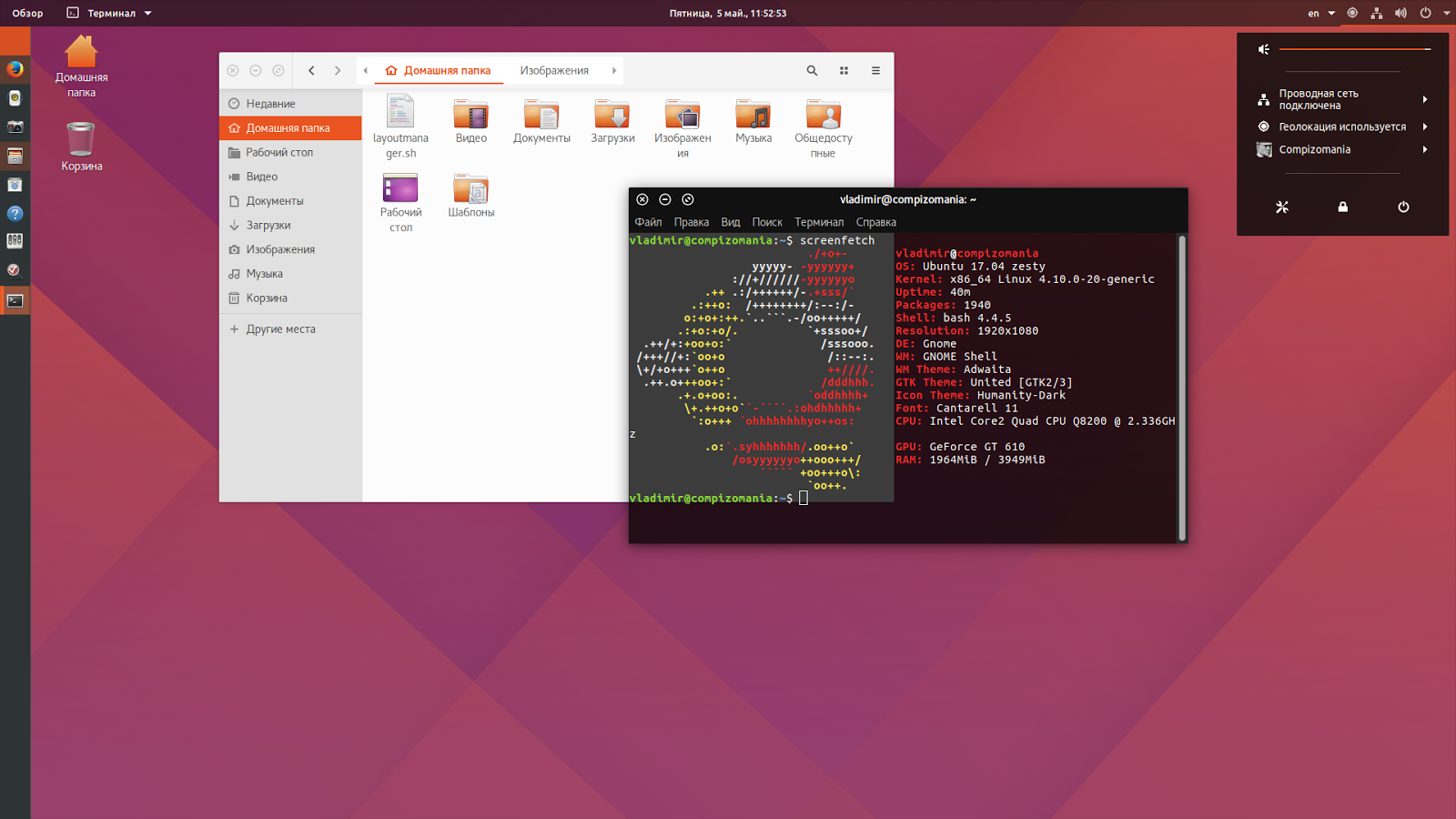Select Загрузки in the sidebar

pyautogui.click(x=268, y=225)
